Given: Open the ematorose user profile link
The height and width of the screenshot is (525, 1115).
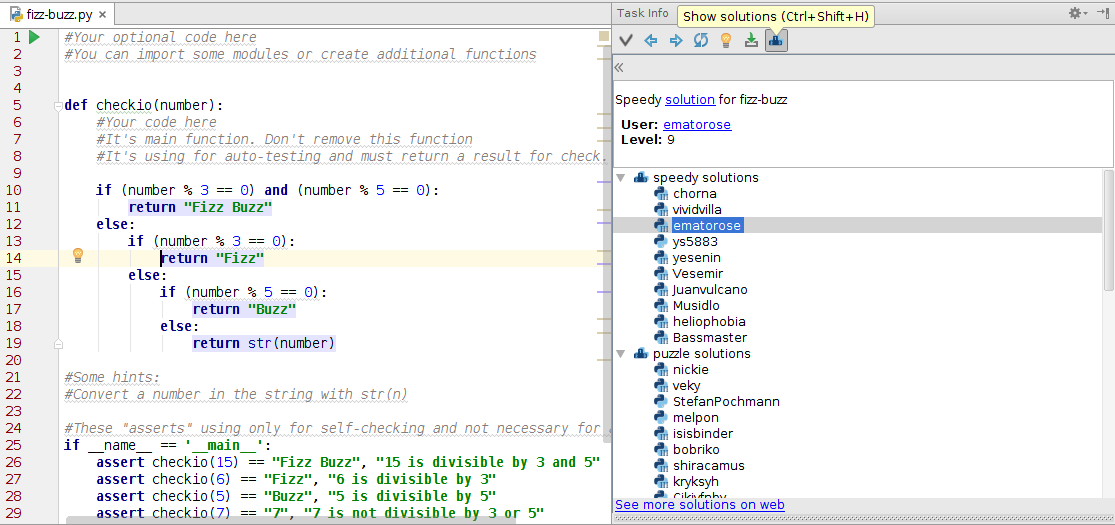Looking at the screenshot, I should coord(697,124).
